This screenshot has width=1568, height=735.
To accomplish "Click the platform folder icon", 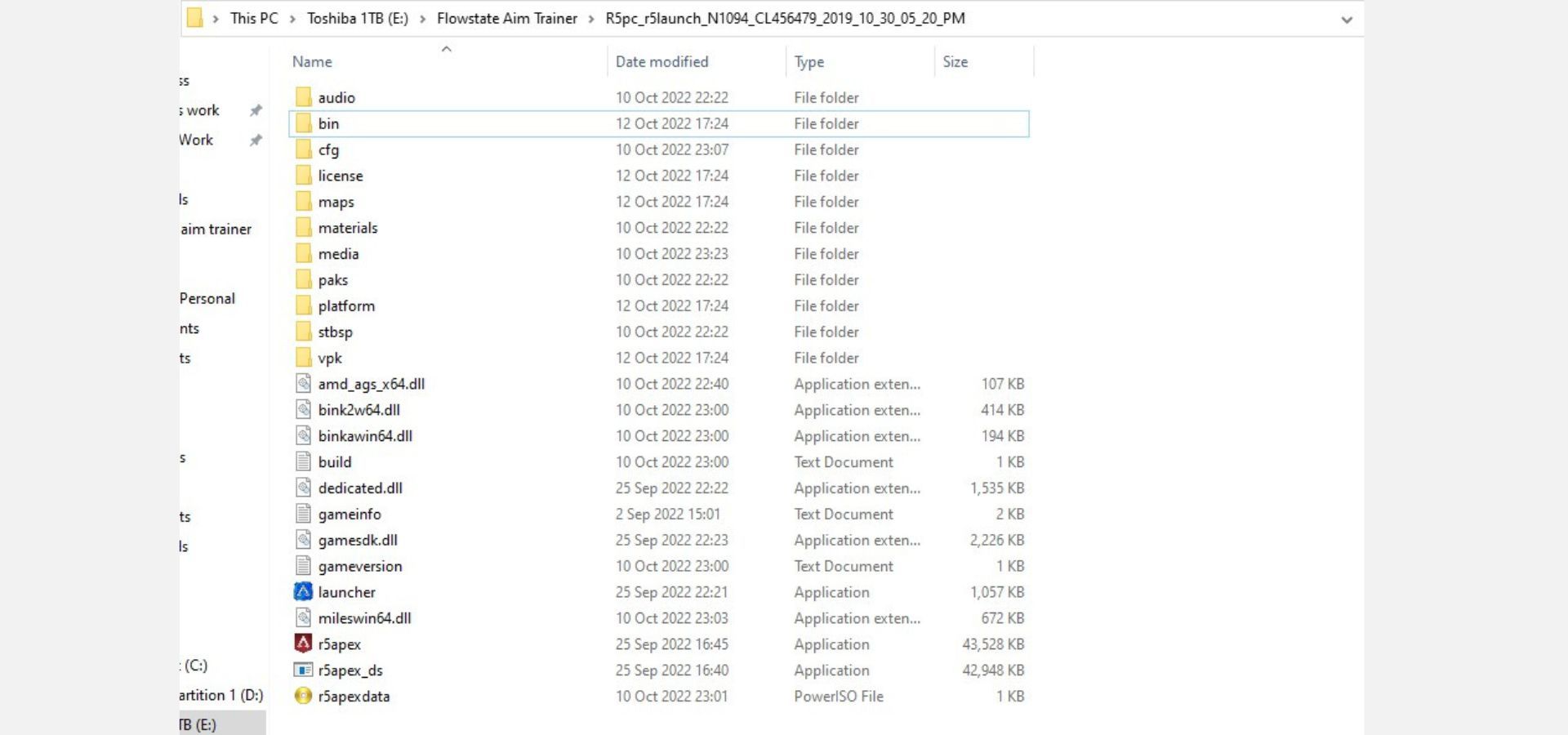I will [x=303, y=306].
